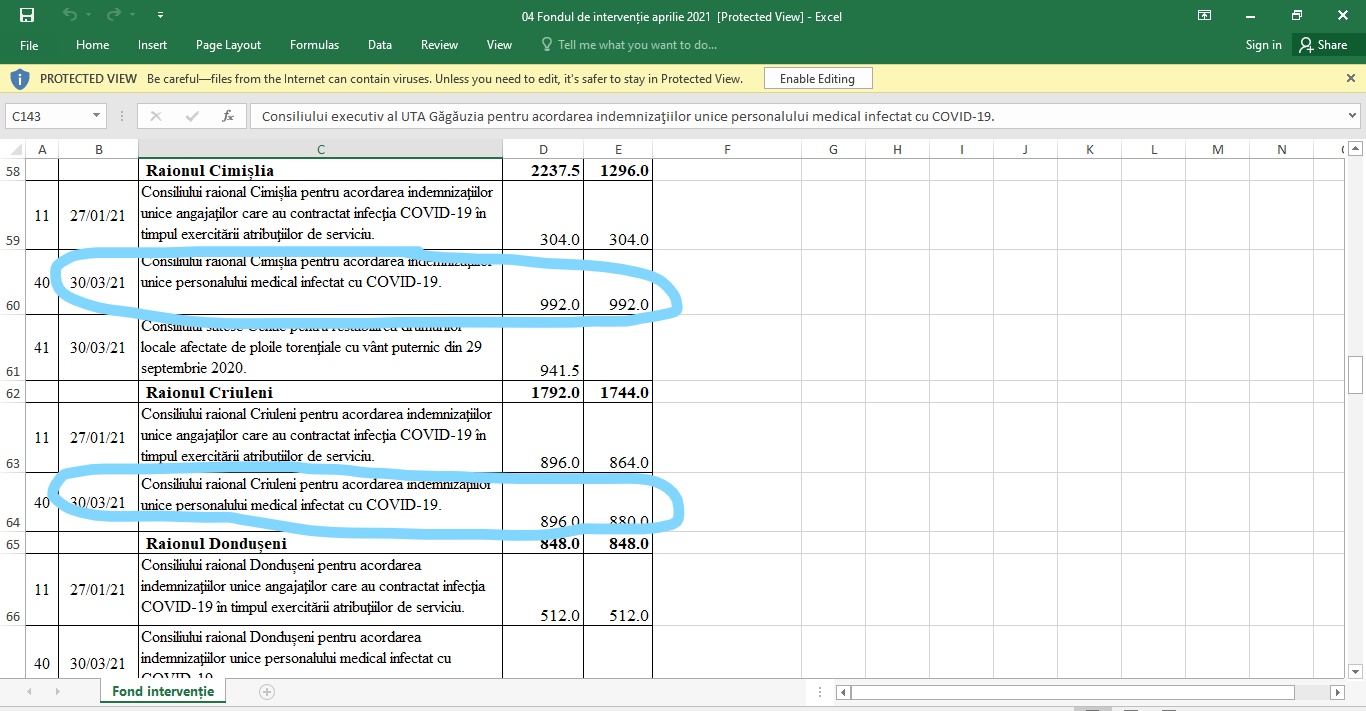1366x711 pixels.
Task: Close the Protected View message bar
Action: [1351, 78]
